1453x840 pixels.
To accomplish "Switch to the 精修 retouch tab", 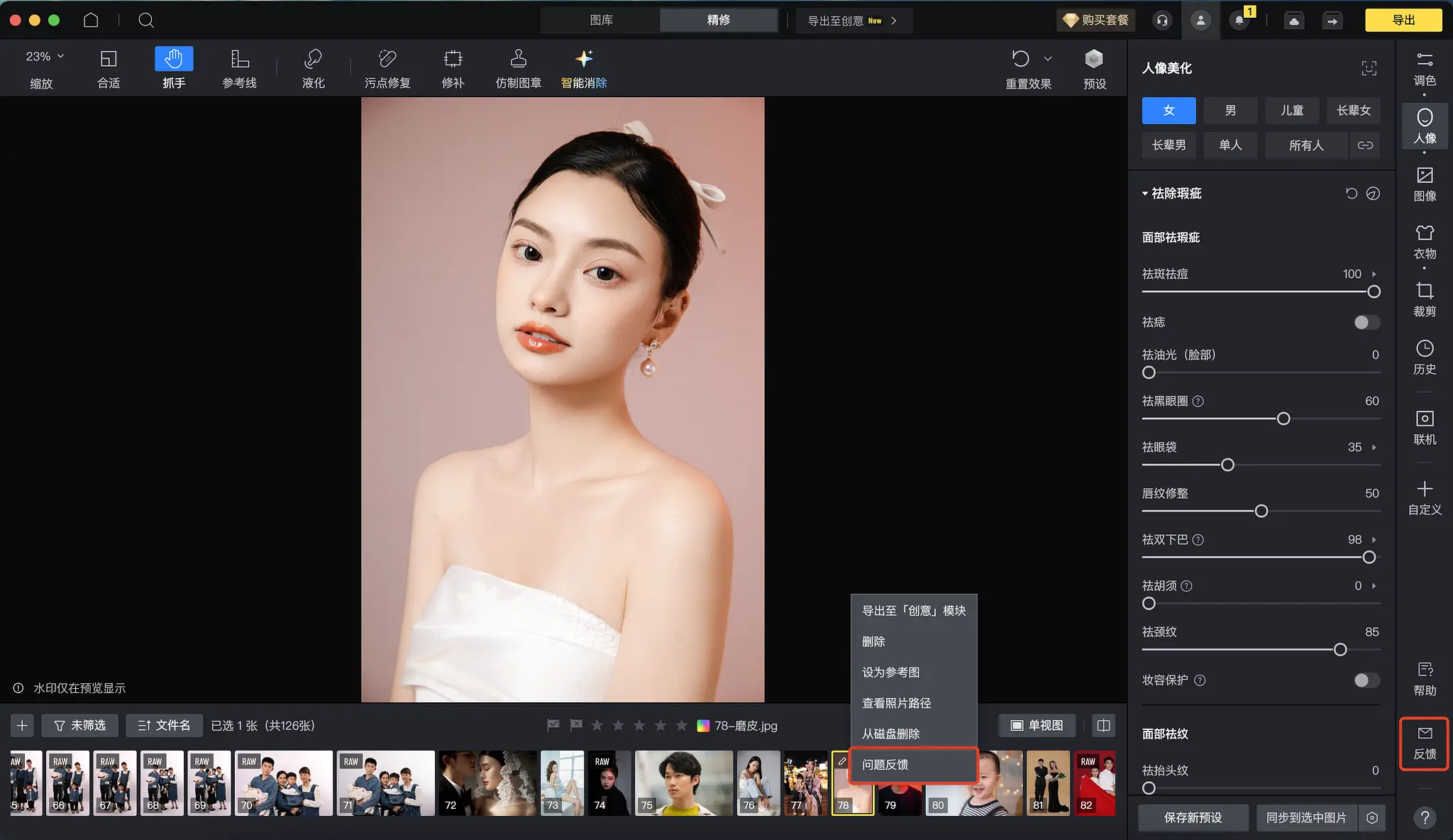I will (718, 21).
